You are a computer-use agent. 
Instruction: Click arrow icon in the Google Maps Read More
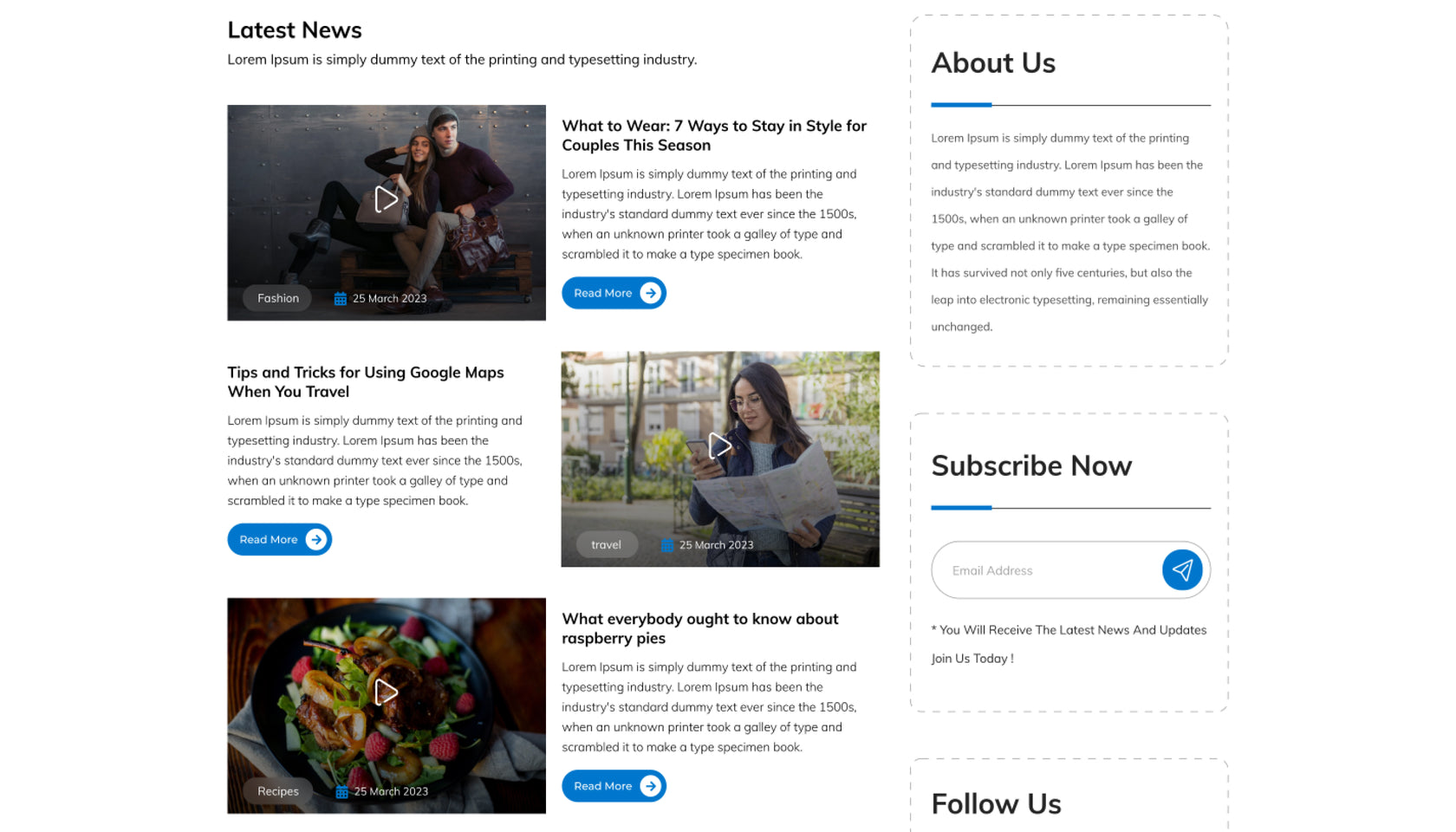[316, 540]
